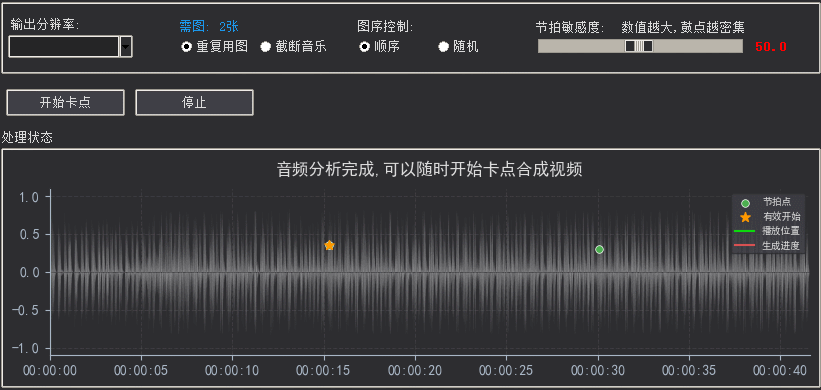Click the 音频分析完成 status title text
The height and width of the screenshot is (390, 821).
click(x=429, y=170)
